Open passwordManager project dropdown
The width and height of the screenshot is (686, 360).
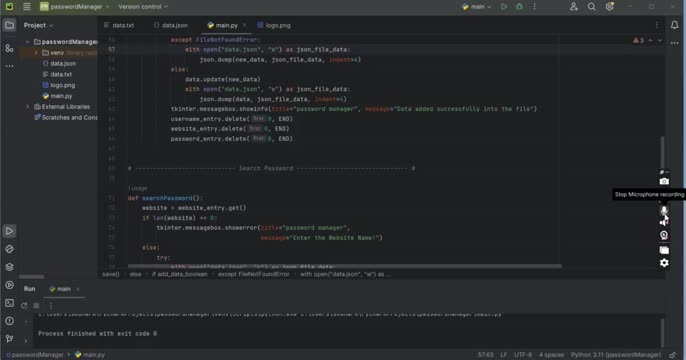(x=74, y=7)
